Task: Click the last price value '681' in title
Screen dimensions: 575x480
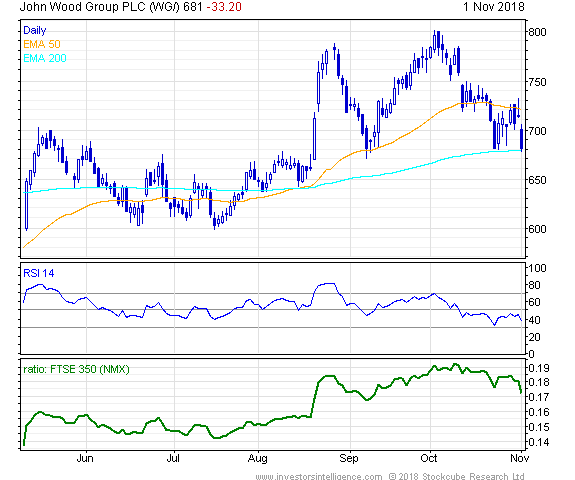Action: click(193, 7)
